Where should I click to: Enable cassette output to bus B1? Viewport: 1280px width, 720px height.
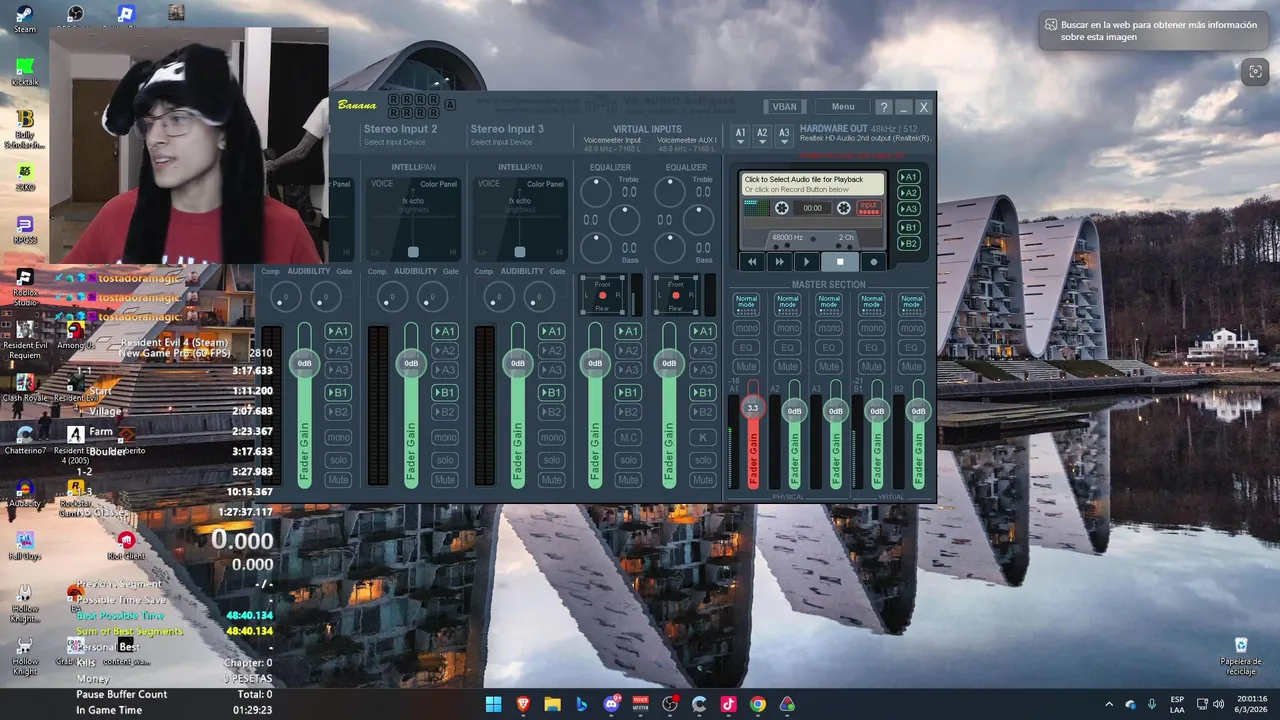[x=909, y=227]
